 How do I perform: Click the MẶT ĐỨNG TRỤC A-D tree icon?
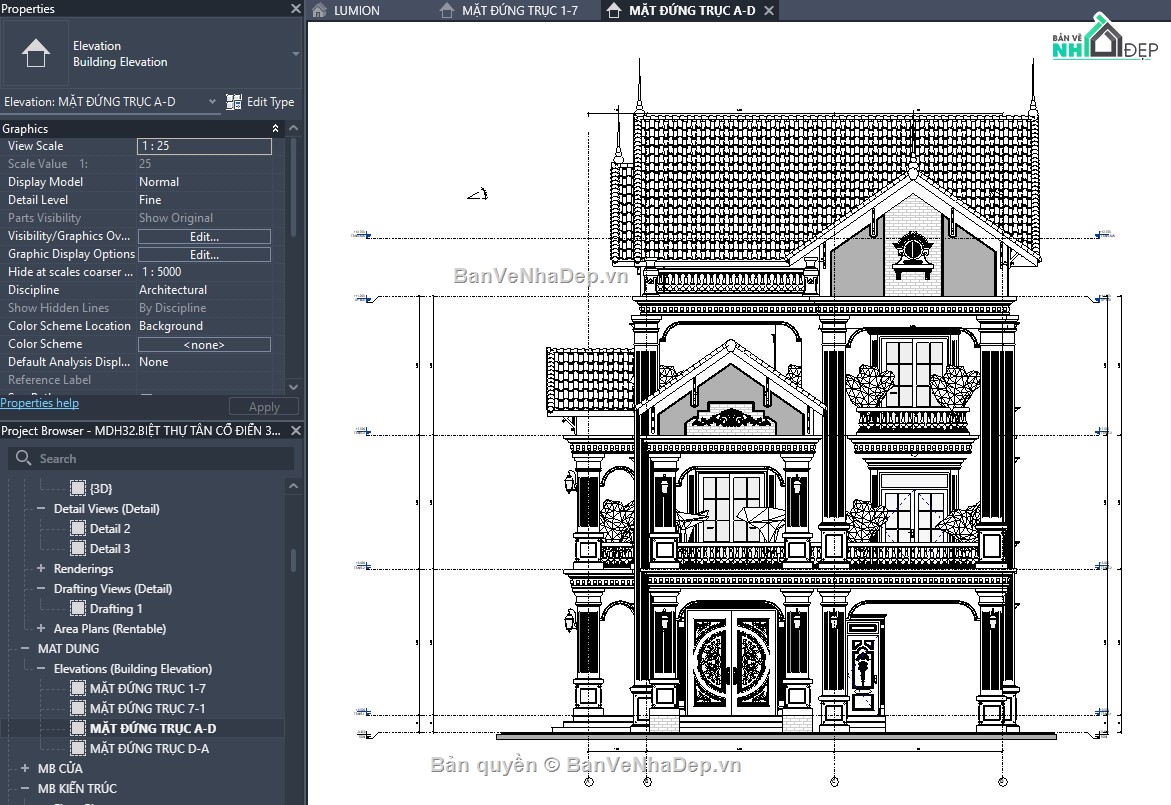pos(78,728)
